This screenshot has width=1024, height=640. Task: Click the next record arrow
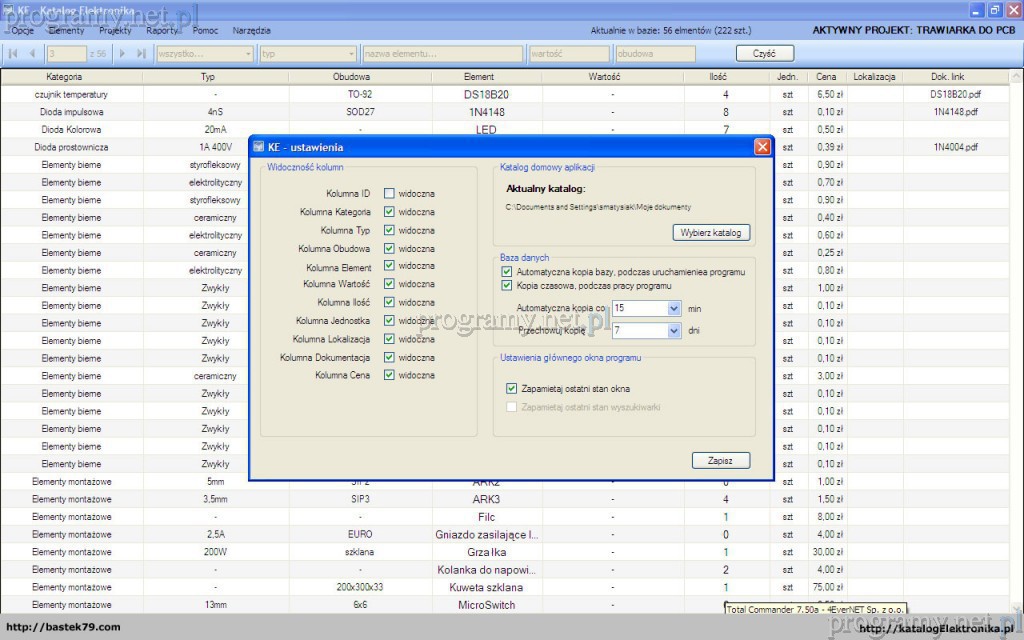(x=123, y=54)
